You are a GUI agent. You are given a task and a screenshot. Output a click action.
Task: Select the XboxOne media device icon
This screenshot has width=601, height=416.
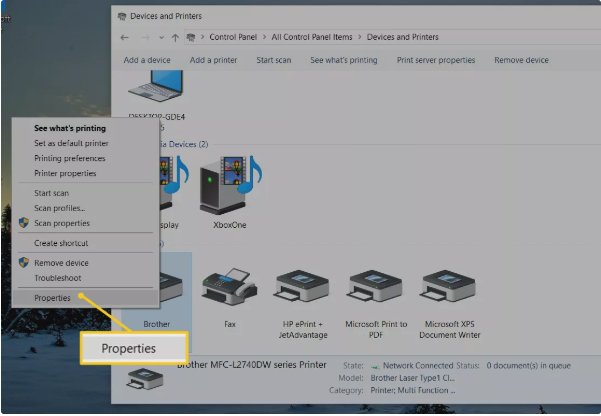pyautogui.click(x=230, y=185)
